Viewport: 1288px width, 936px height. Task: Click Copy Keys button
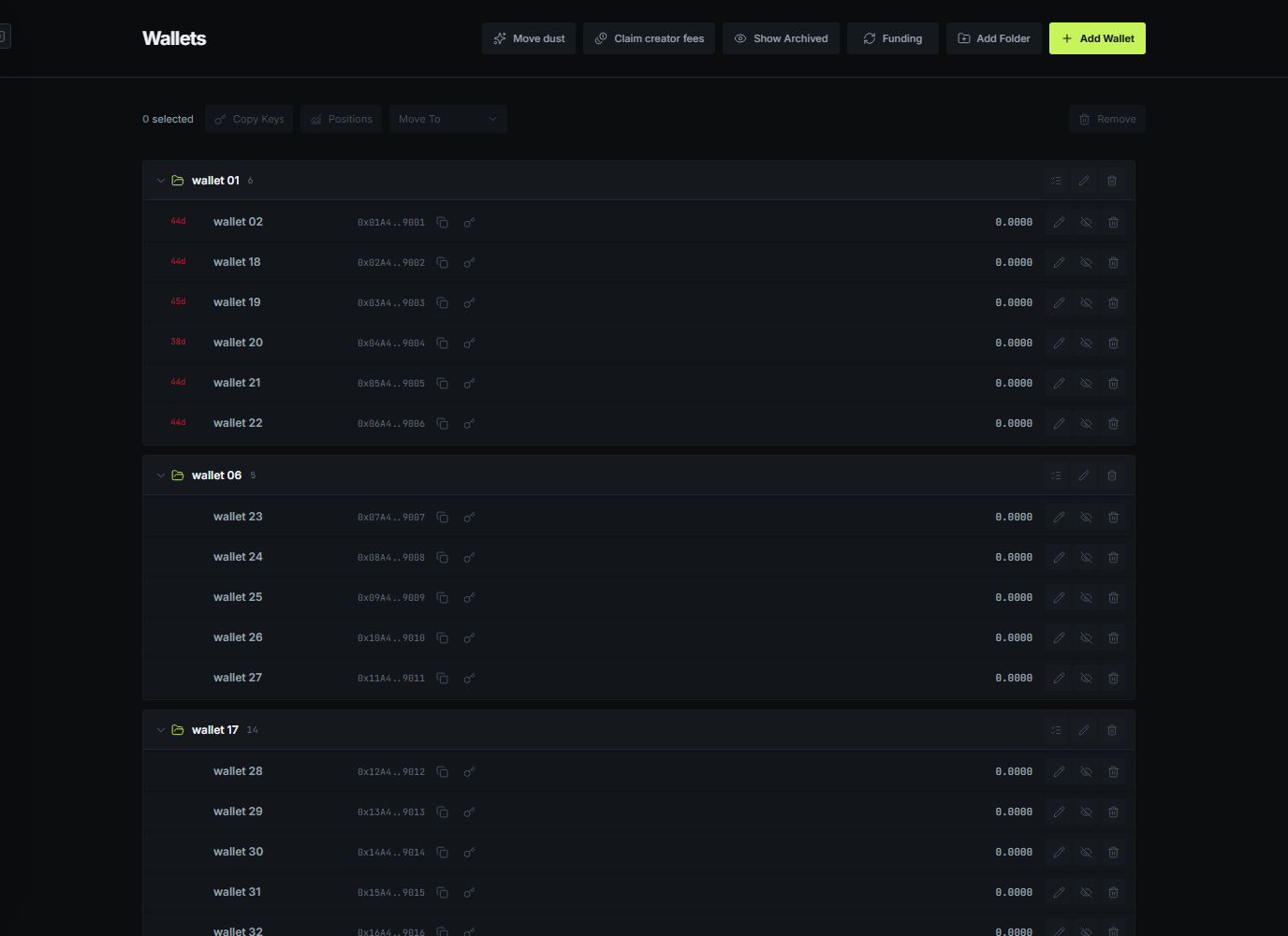(249, 119)
